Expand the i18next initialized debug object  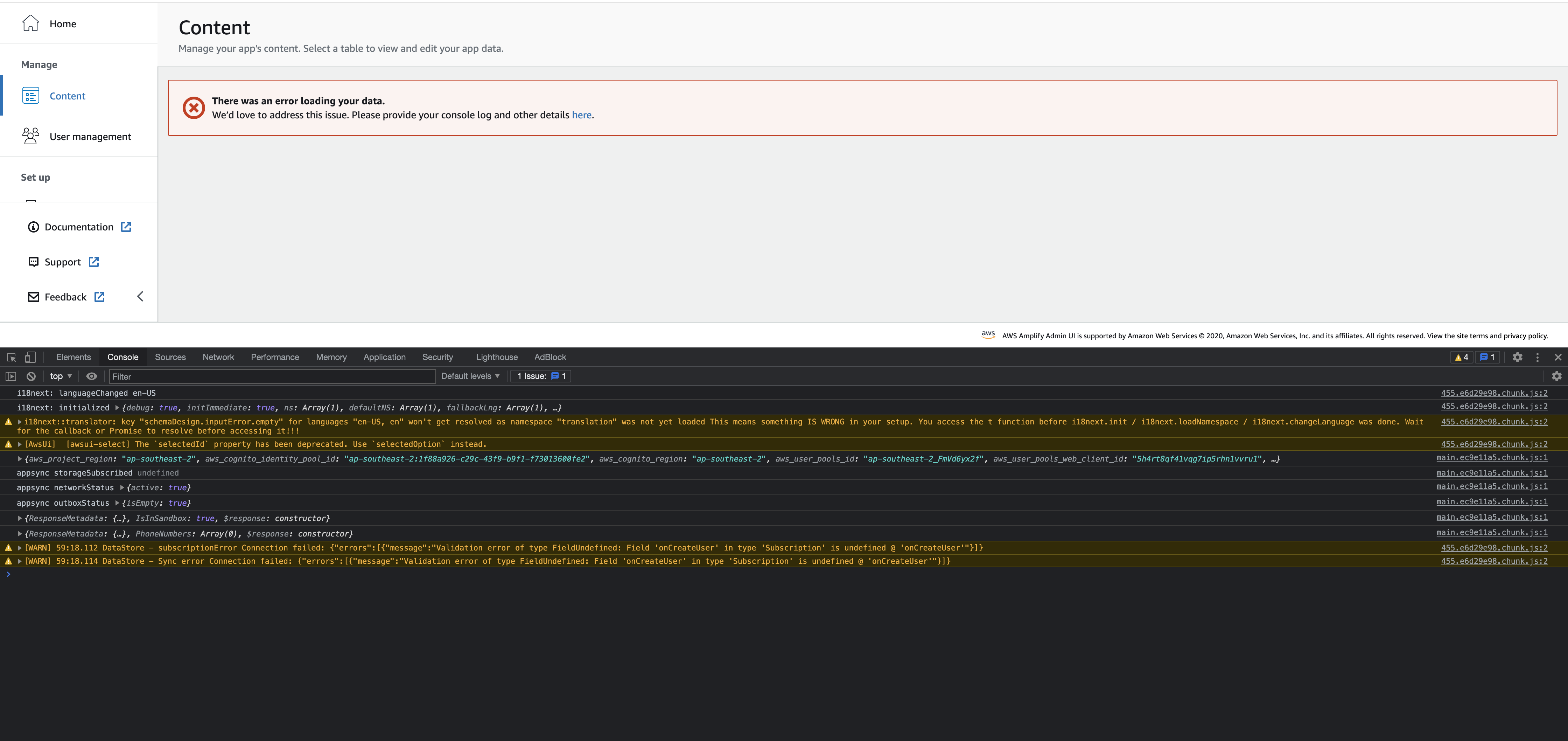click(x=116, y=408)
